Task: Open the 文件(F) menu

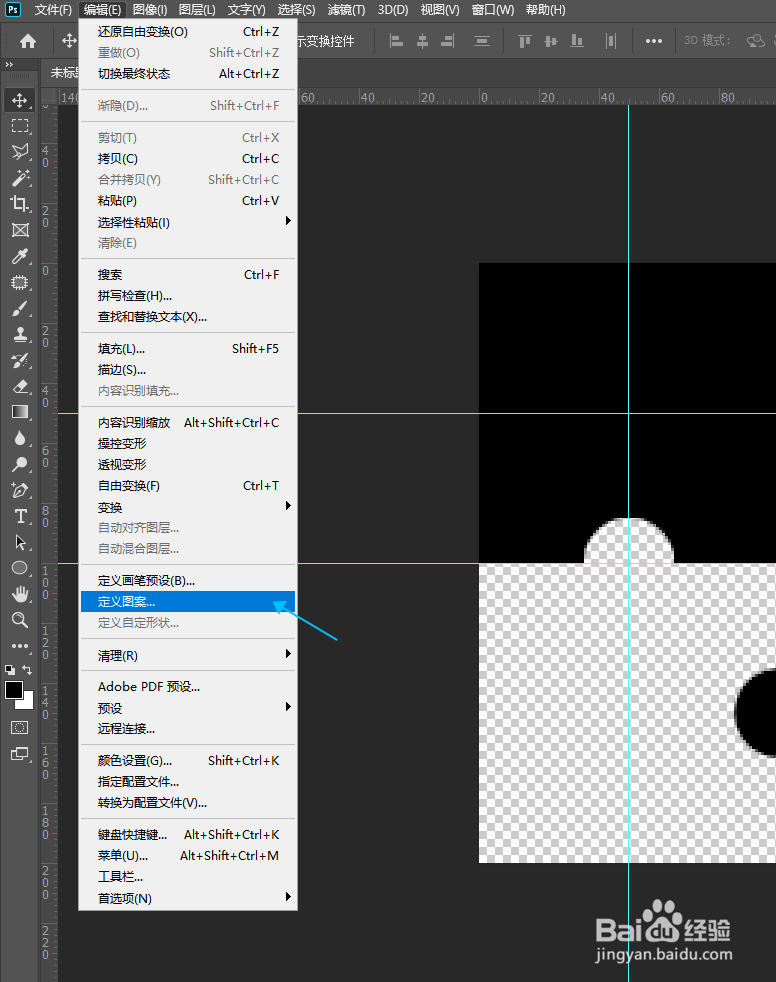Action: 53,9
